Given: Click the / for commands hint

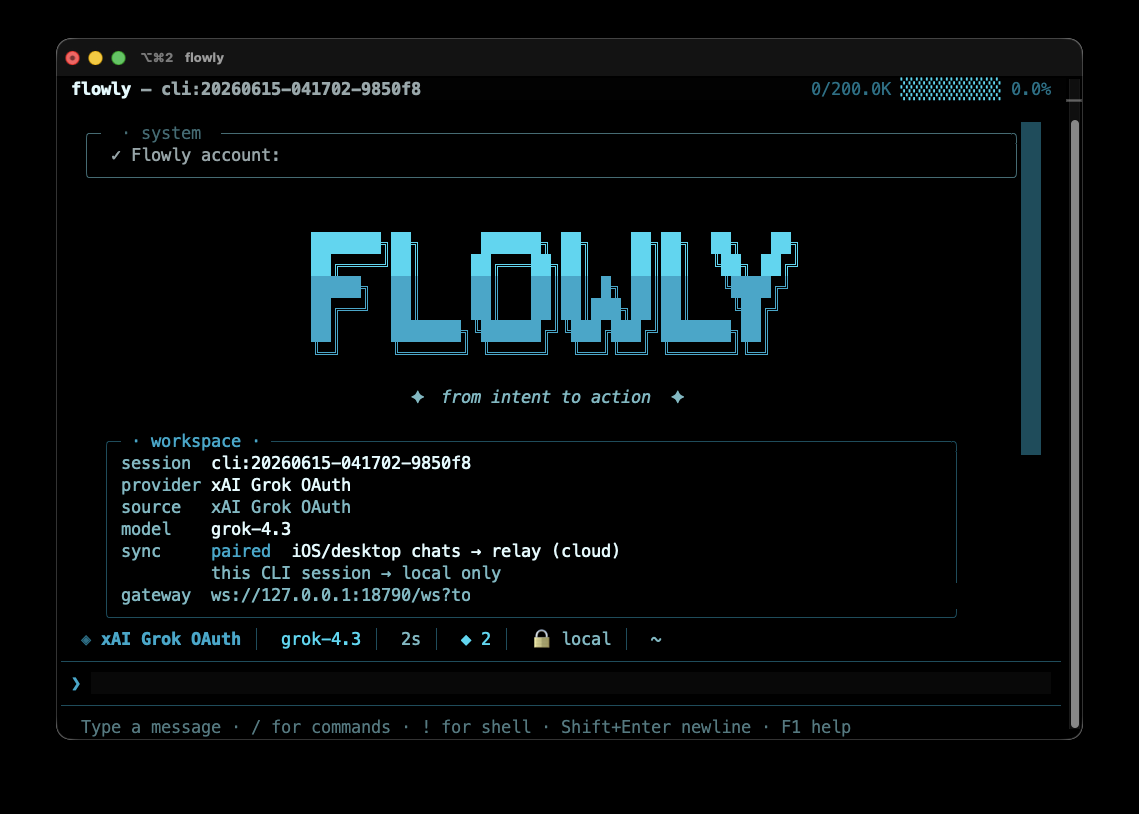Looking at the screenshot, I should [x=321, y=727].
